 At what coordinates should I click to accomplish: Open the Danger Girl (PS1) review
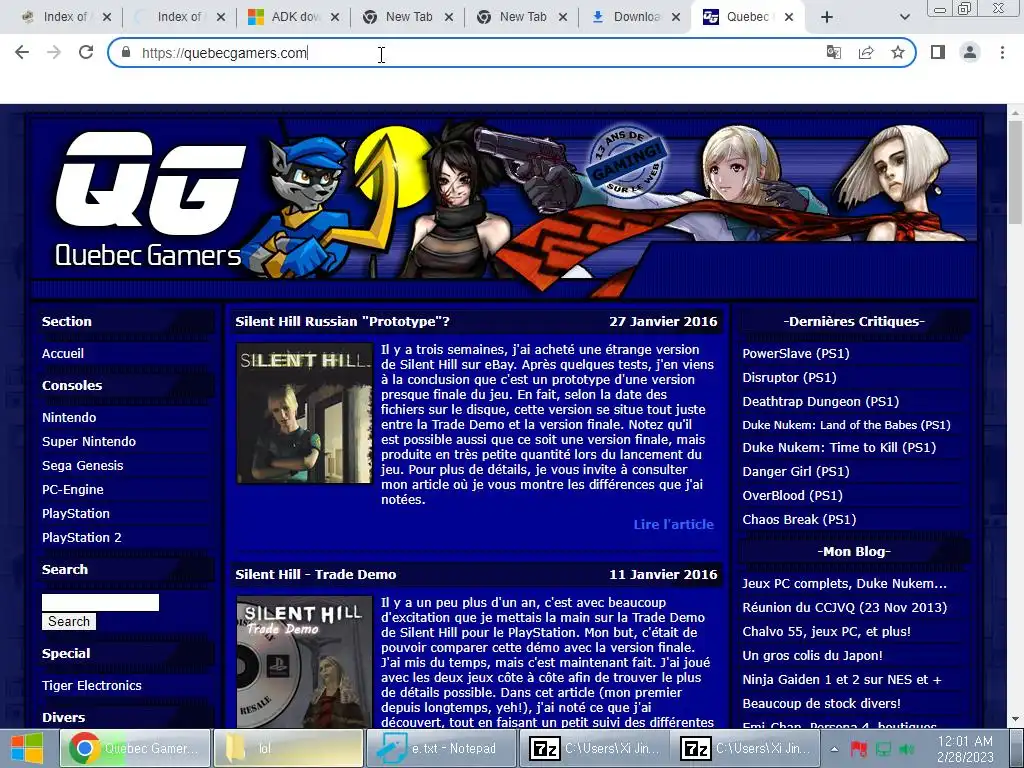pos(795,472)
